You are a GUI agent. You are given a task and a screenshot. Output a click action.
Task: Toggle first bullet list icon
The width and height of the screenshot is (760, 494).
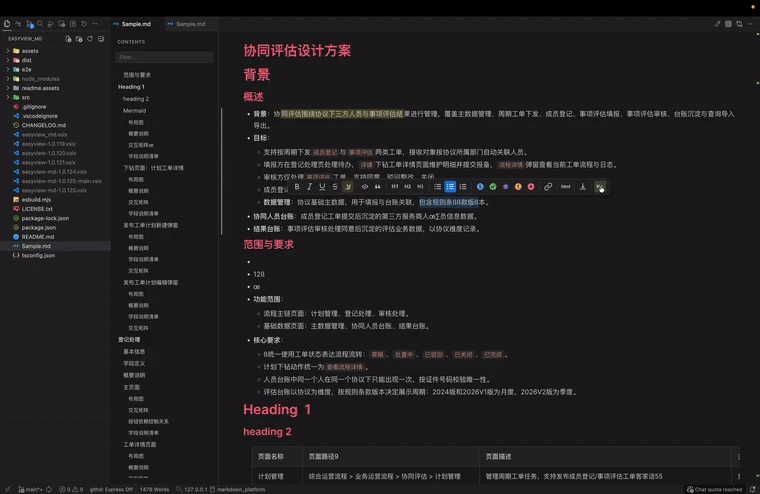[x=437, y=187]
